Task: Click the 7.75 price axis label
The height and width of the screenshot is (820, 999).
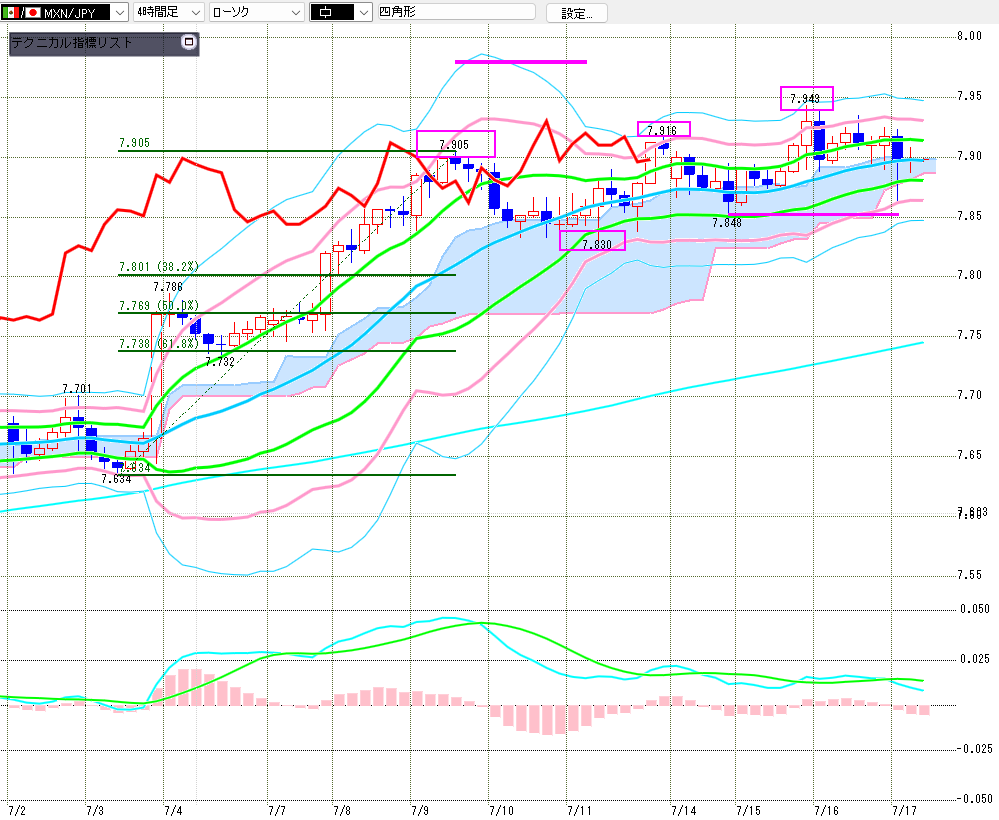Action: 970,335
